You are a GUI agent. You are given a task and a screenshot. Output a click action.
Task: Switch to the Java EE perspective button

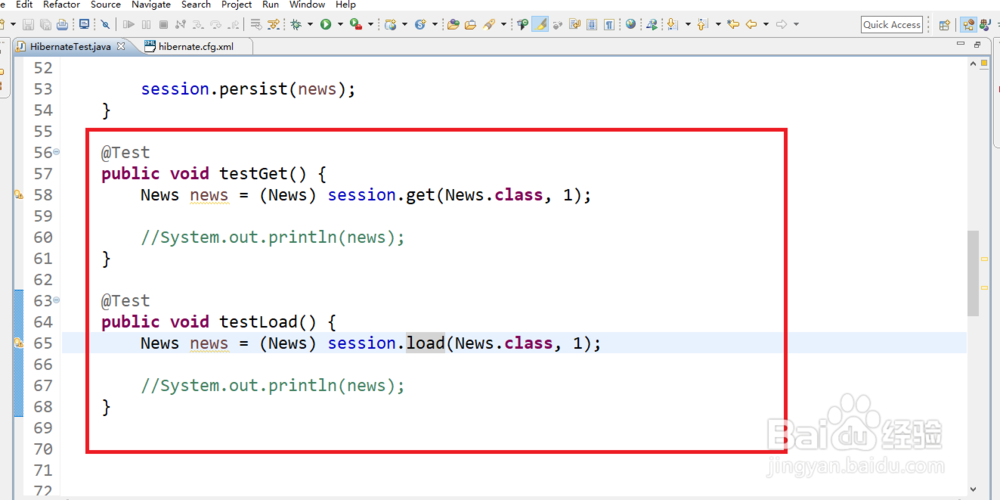click(968, 25)
